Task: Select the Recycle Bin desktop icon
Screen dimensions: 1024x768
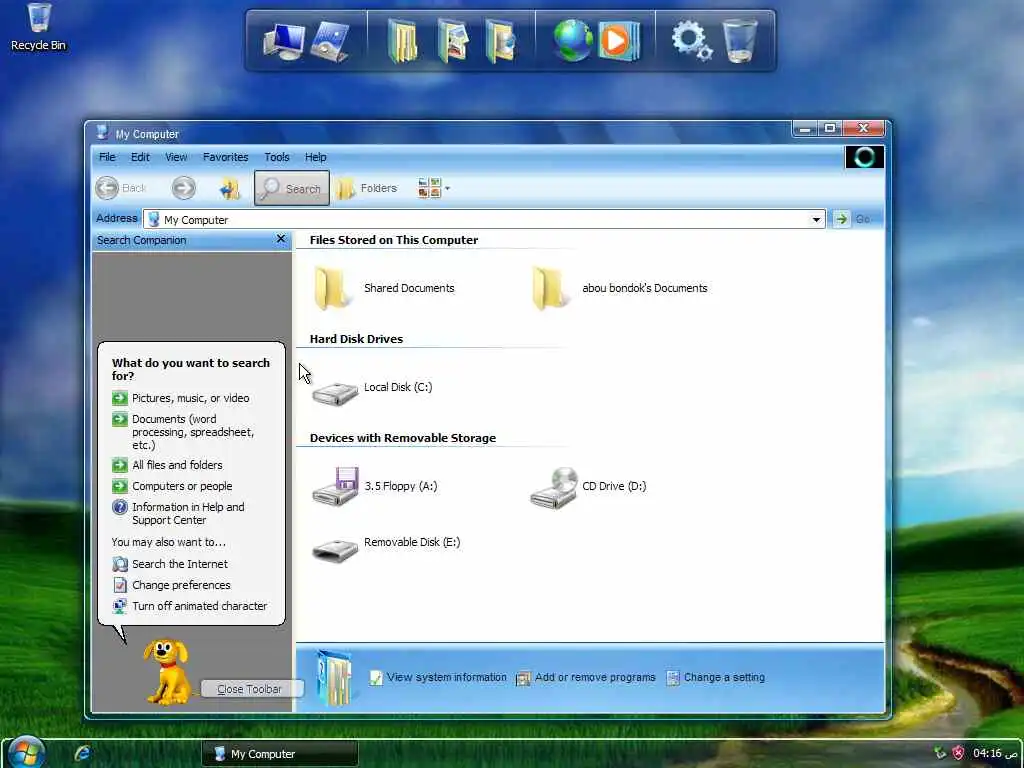Action: (x=39, y=27)
